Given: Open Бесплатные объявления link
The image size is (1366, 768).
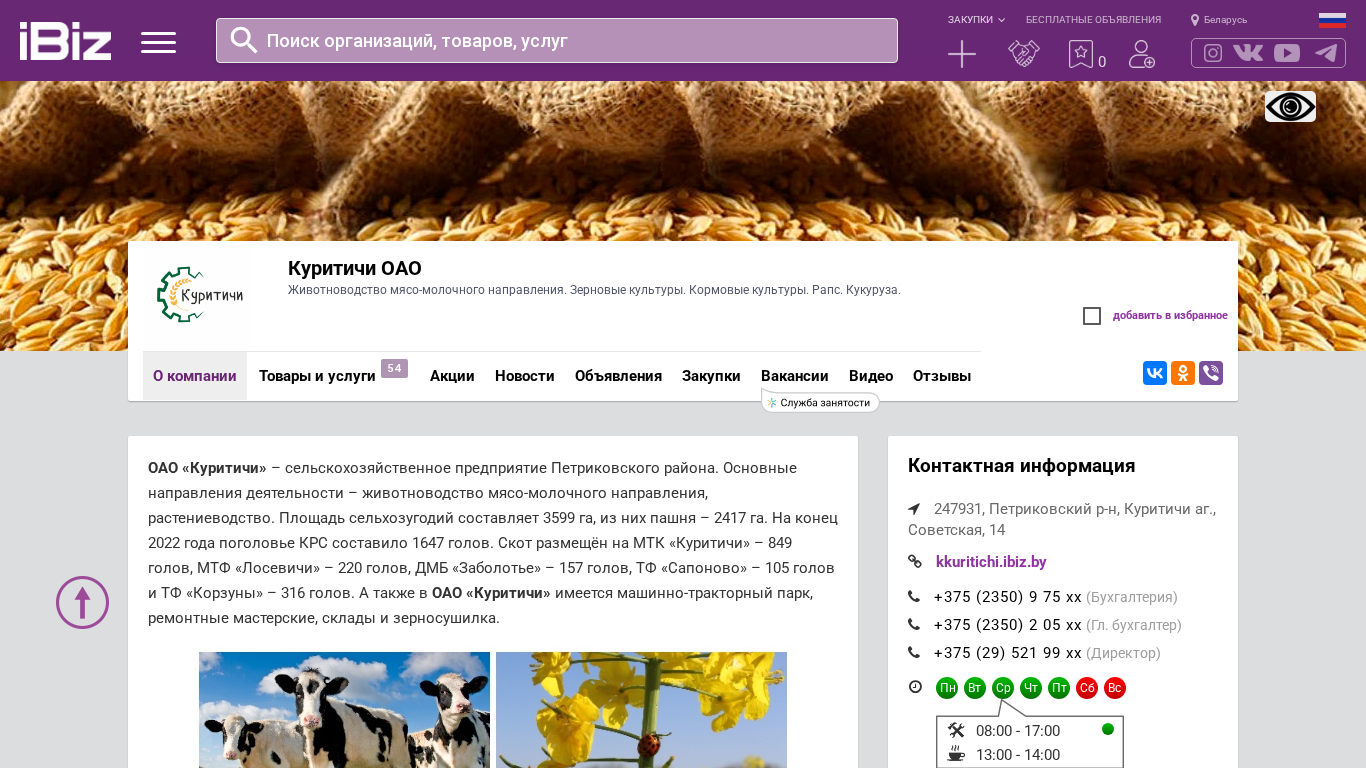Looking at the screenshot, I should tap(1093, 20).
